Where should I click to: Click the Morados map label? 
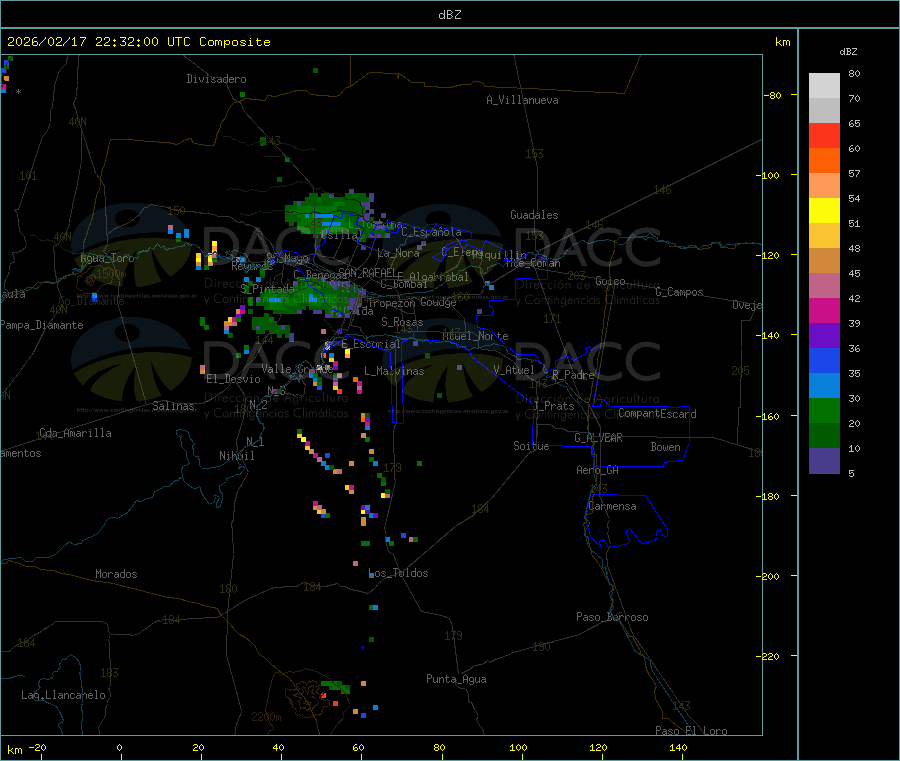116,574
